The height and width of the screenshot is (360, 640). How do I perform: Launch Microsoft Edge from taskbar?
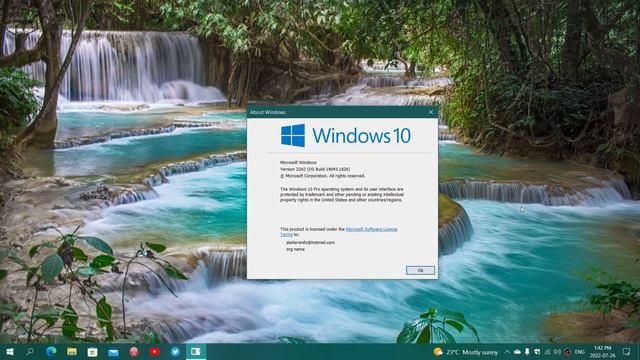pyautogui.click(x=51, y=352)
